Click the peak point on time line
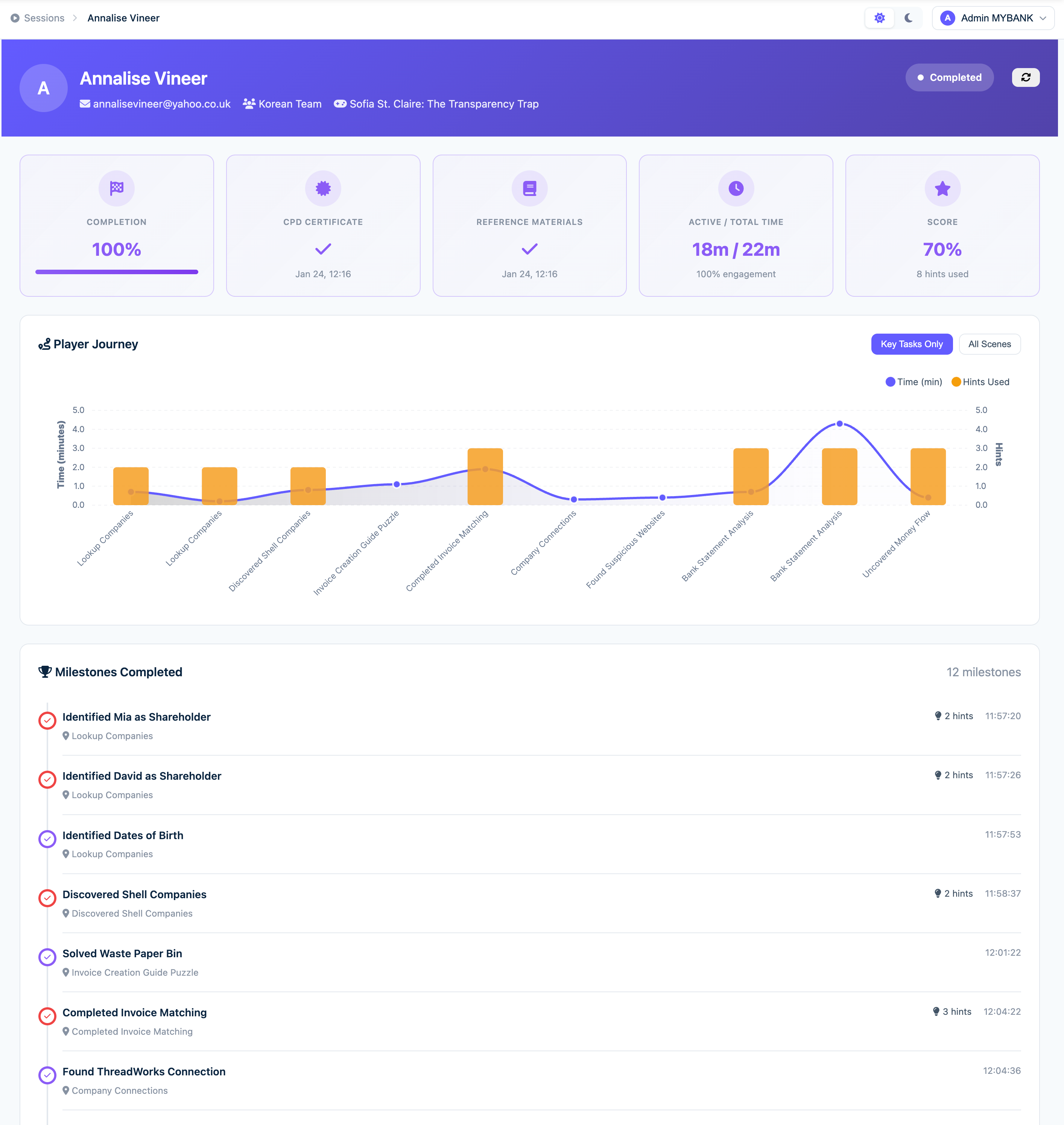1064x1125 pixels. [839, 424]
